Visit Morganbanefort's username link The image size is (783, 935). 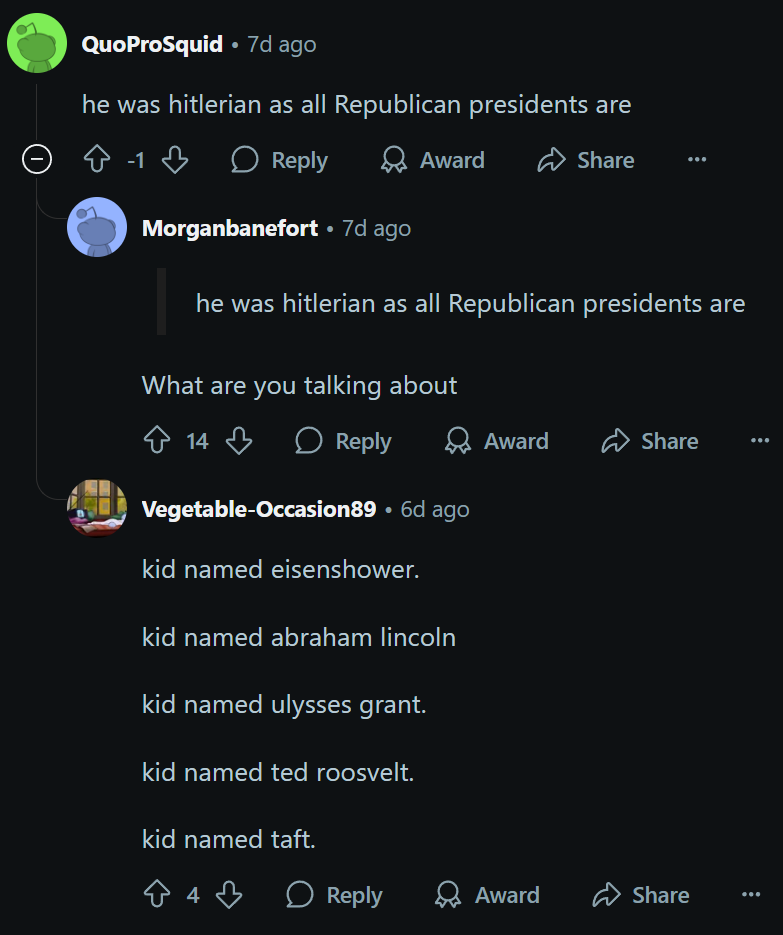coord(230,228)
